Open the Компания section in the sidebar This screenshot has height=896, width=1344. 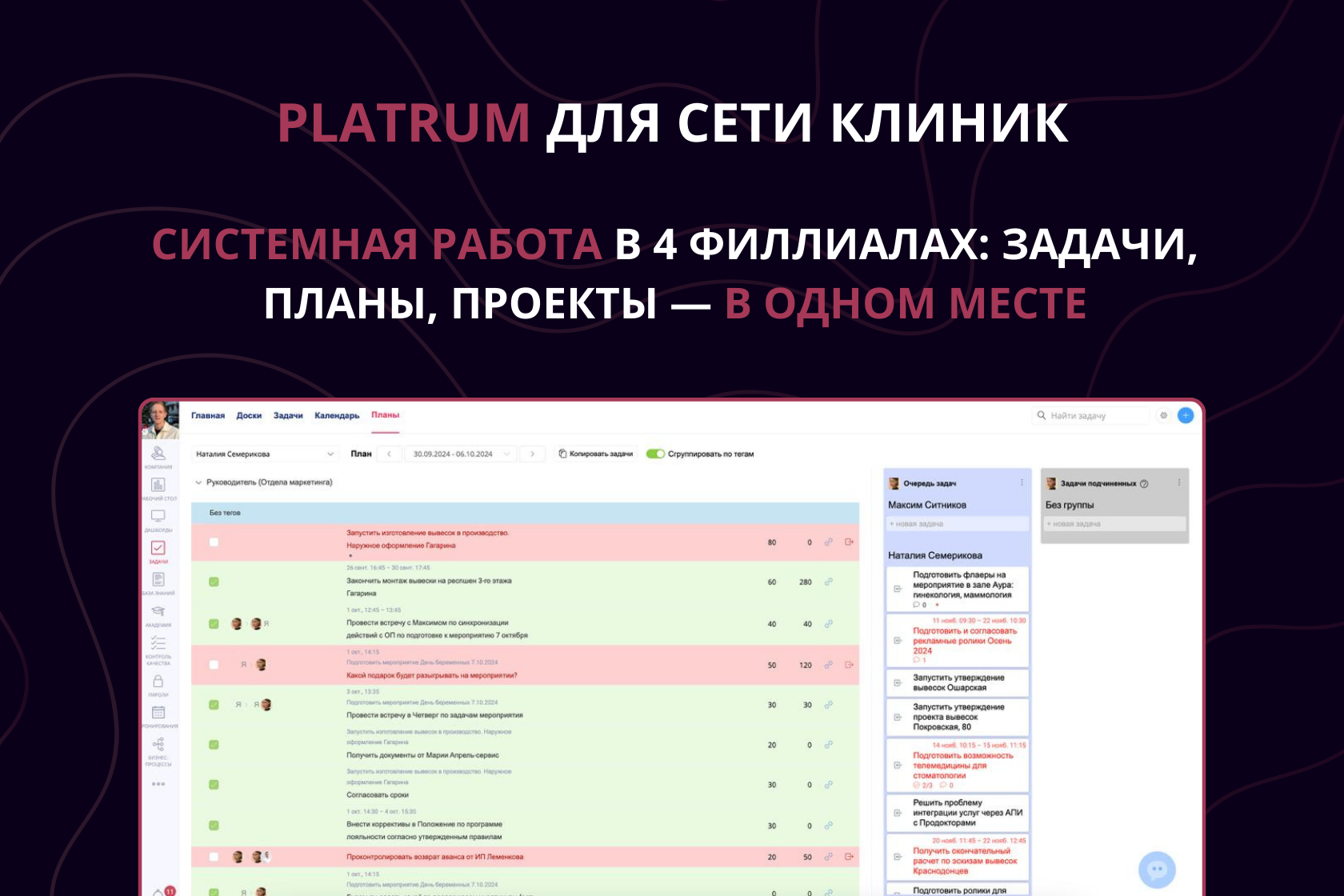click(x=158, y=456)
